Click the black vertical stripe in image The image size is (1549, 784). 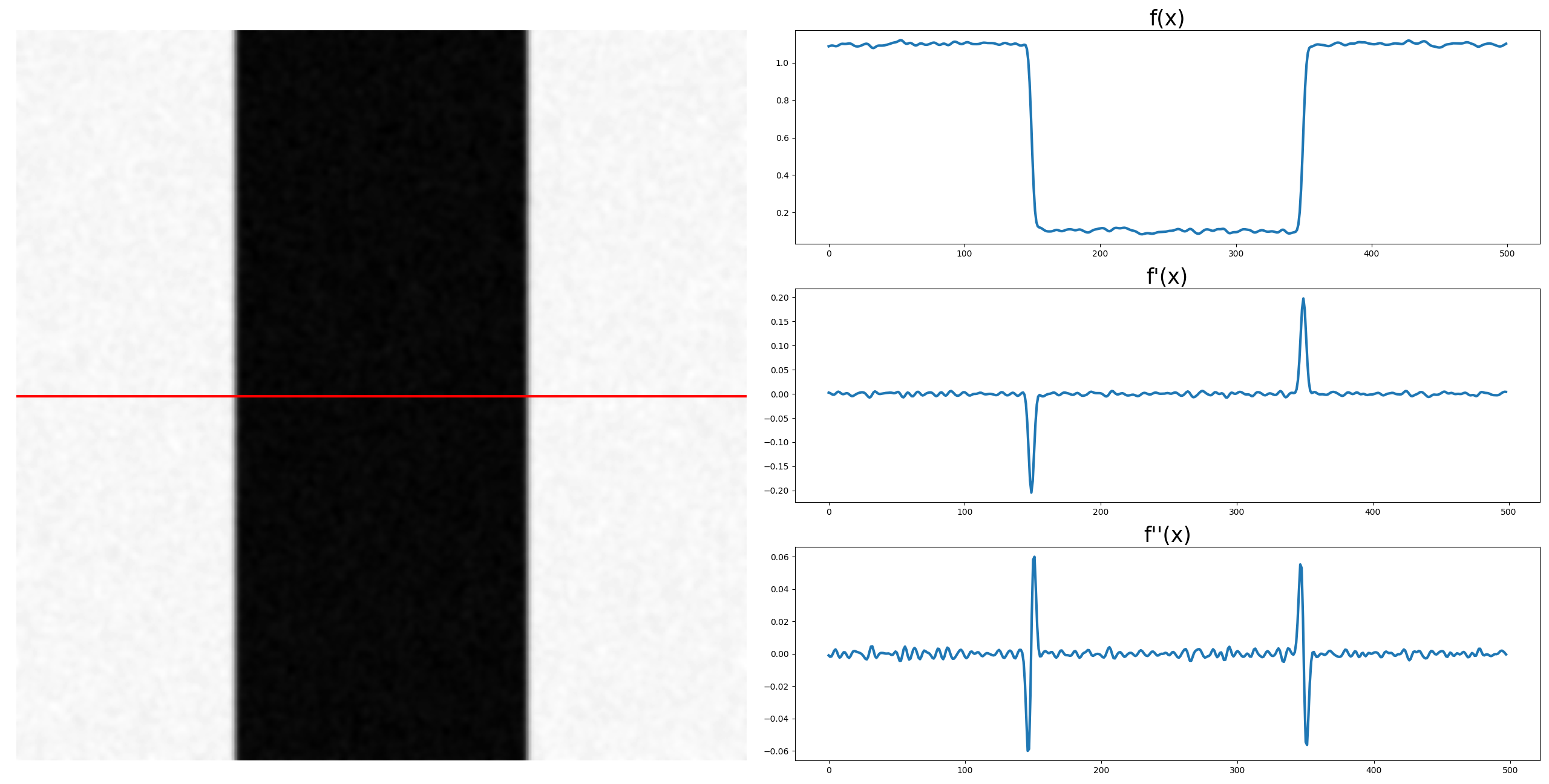(381, 242)
